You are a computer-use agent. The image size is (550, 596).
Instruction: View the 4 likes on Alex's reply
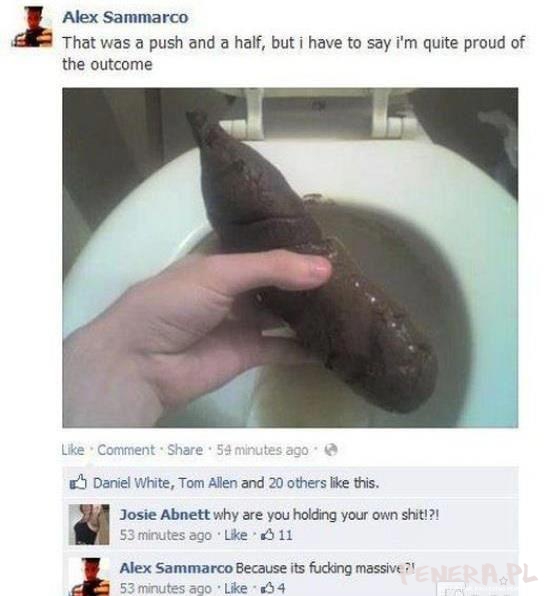pyautogui.click(x=273, y=588)
